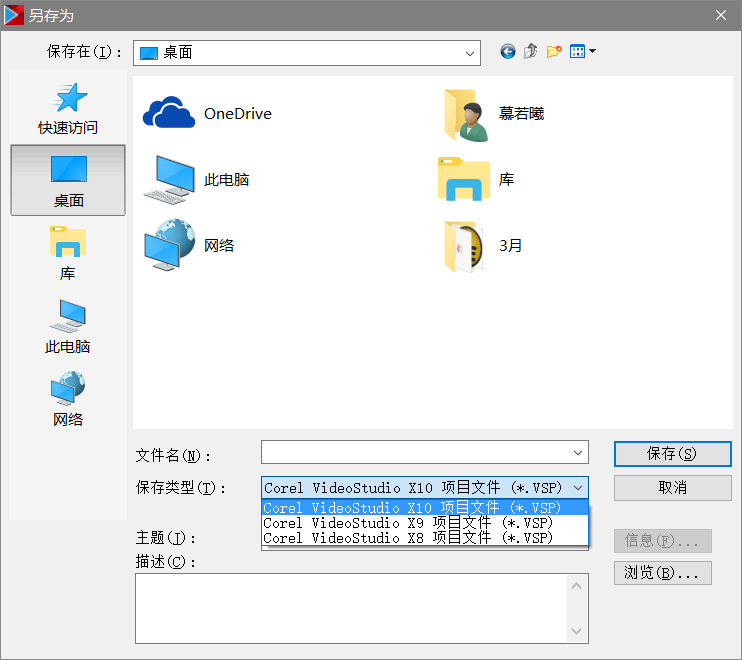Click the description scrollbar down arrow
Viewport: 742px width, 660px height.
(x=576, y=631)
